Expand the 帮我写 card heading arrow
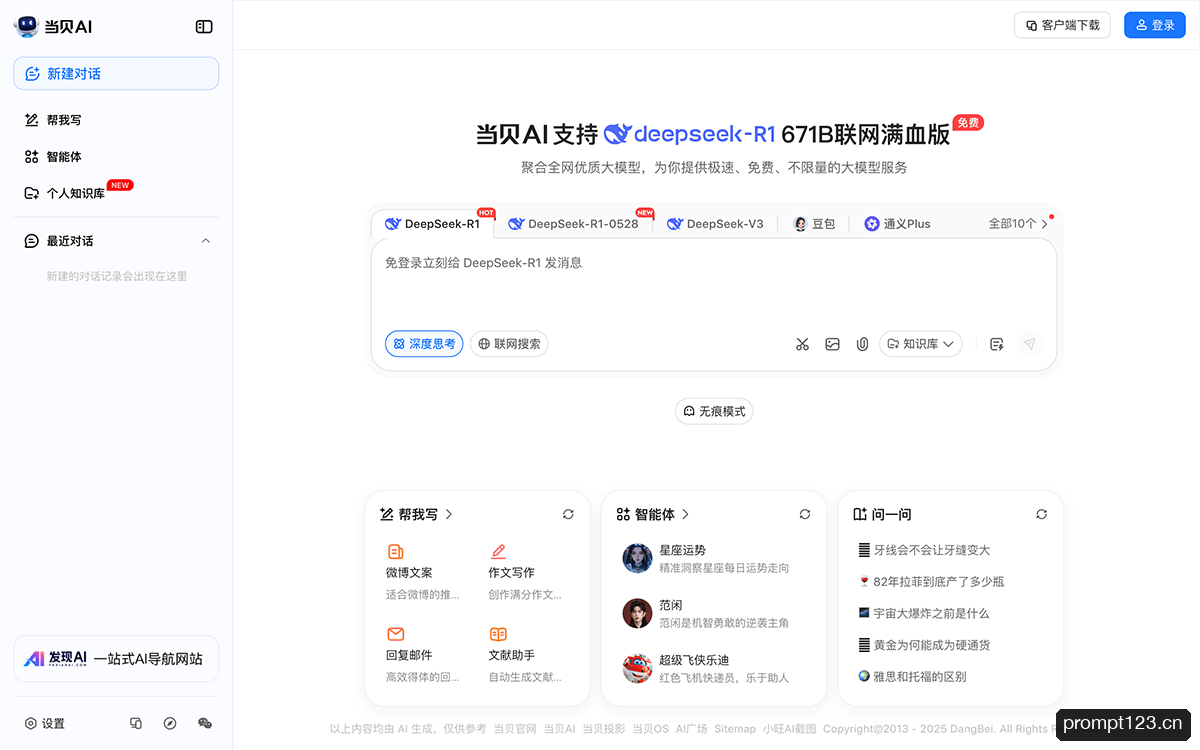This screenshot has height=750, width=1200. [449, 514]
